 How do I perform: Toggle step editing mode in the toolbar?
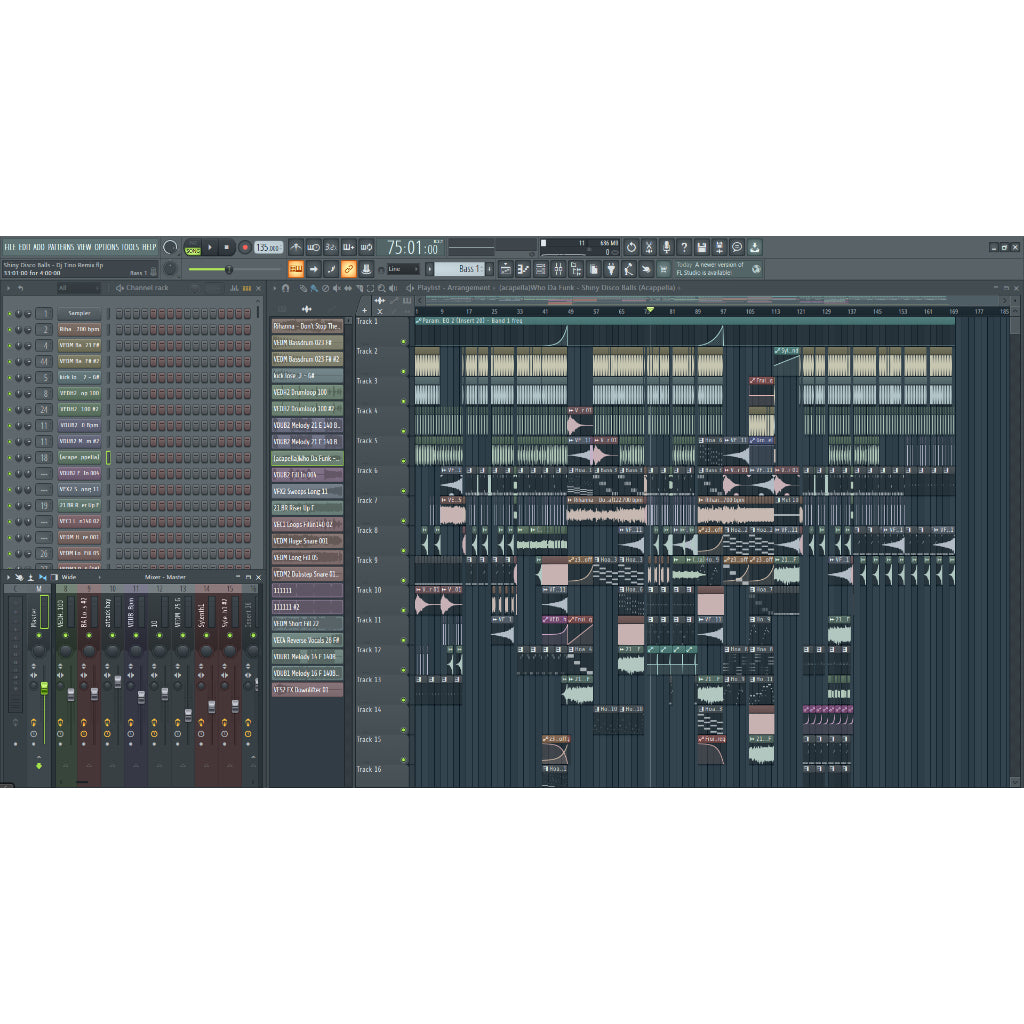[295, 268]
